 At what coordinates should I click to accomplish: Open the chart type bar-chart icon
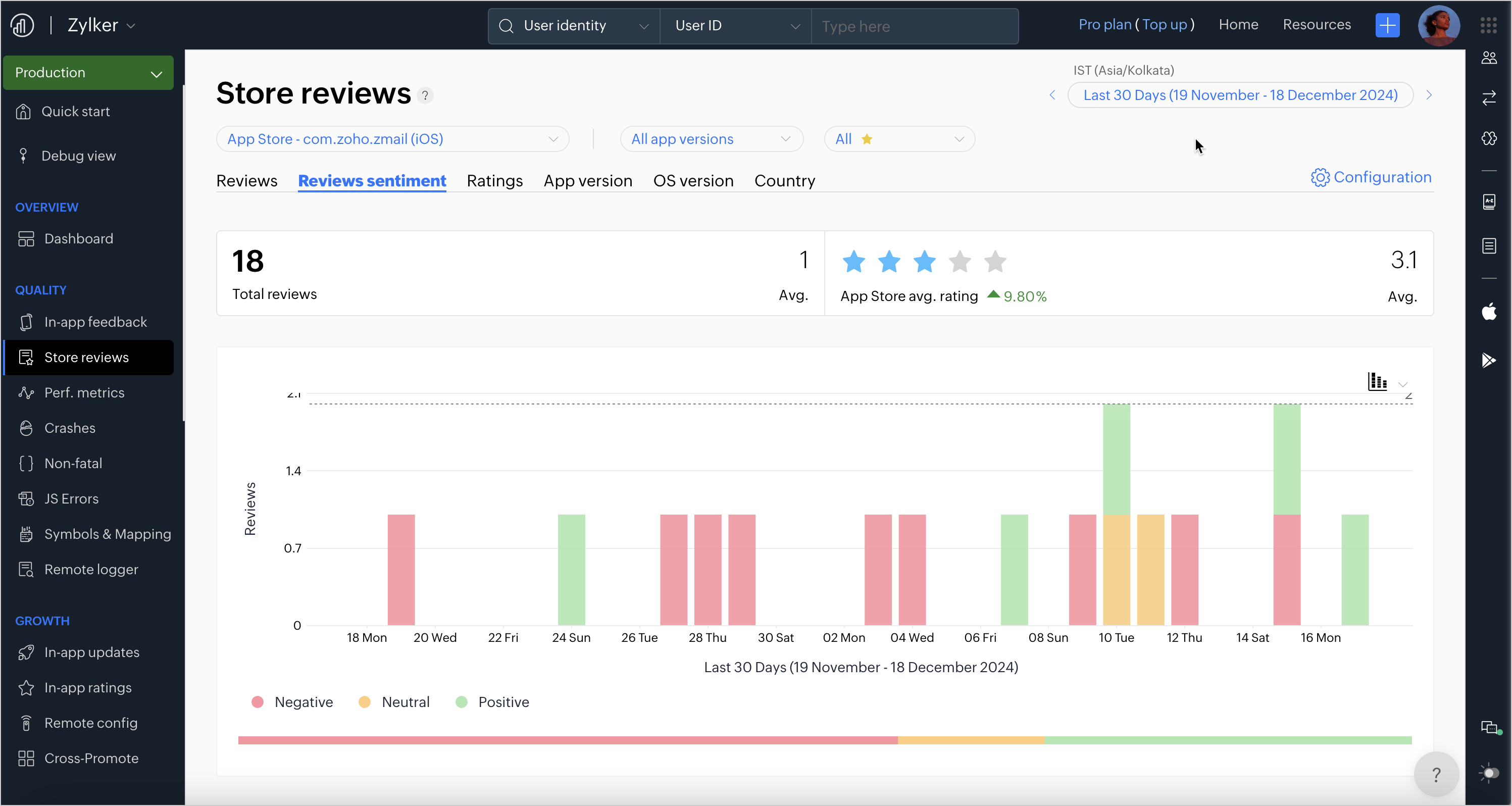[1377, 382]
